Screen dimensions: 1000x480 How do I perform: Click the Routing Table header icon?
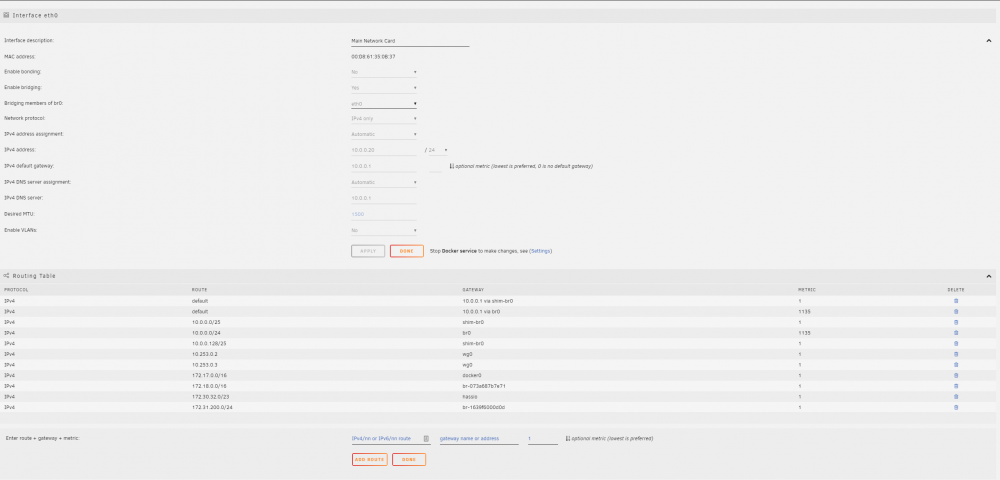(x=6, y=276)
